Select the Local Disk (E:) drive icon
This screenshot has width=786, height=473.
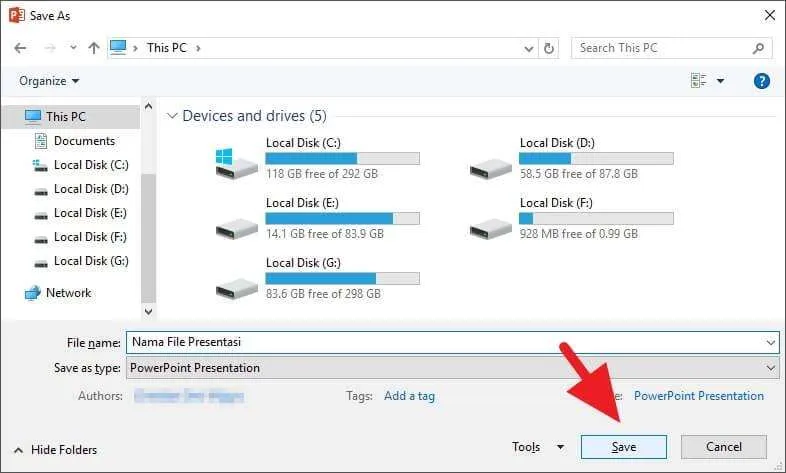click(236, 228)
